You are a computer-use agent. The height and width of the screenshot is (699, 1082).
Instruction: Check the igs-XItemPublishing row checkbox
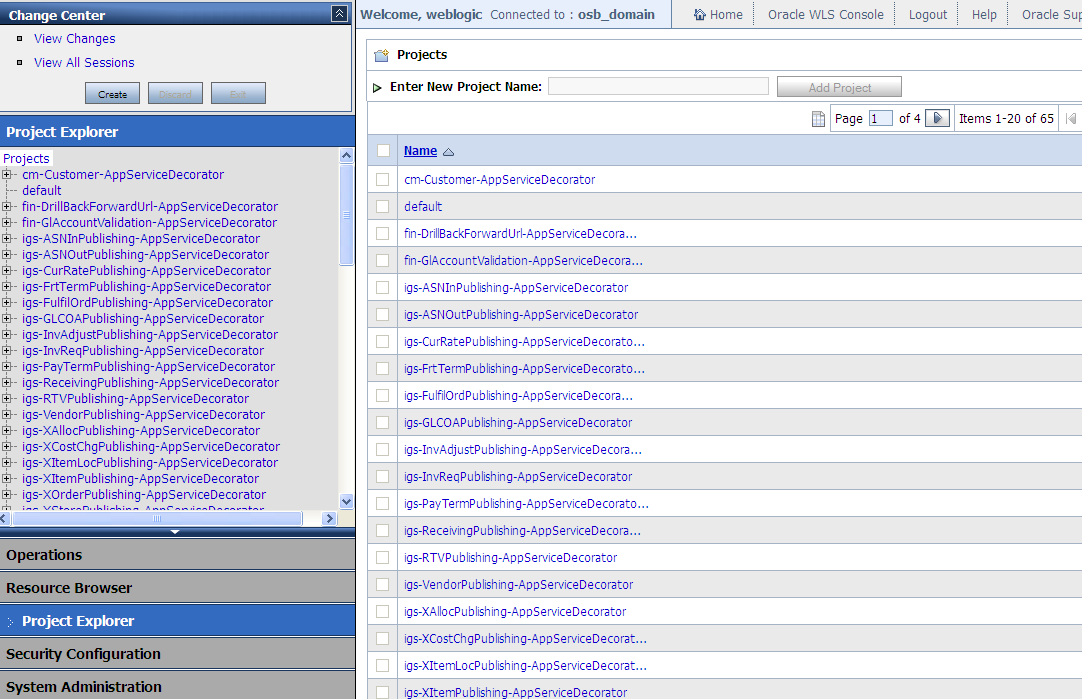click(x=383, y=692)
